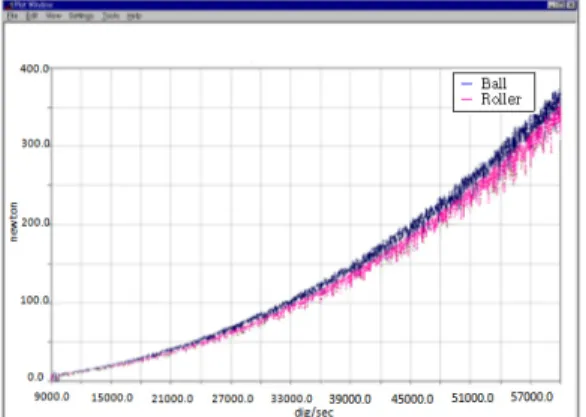Click the 400.0 y-axis tick value
Image resolution: width=586 pixels, height=417 pixels.
tap(34, 69)
